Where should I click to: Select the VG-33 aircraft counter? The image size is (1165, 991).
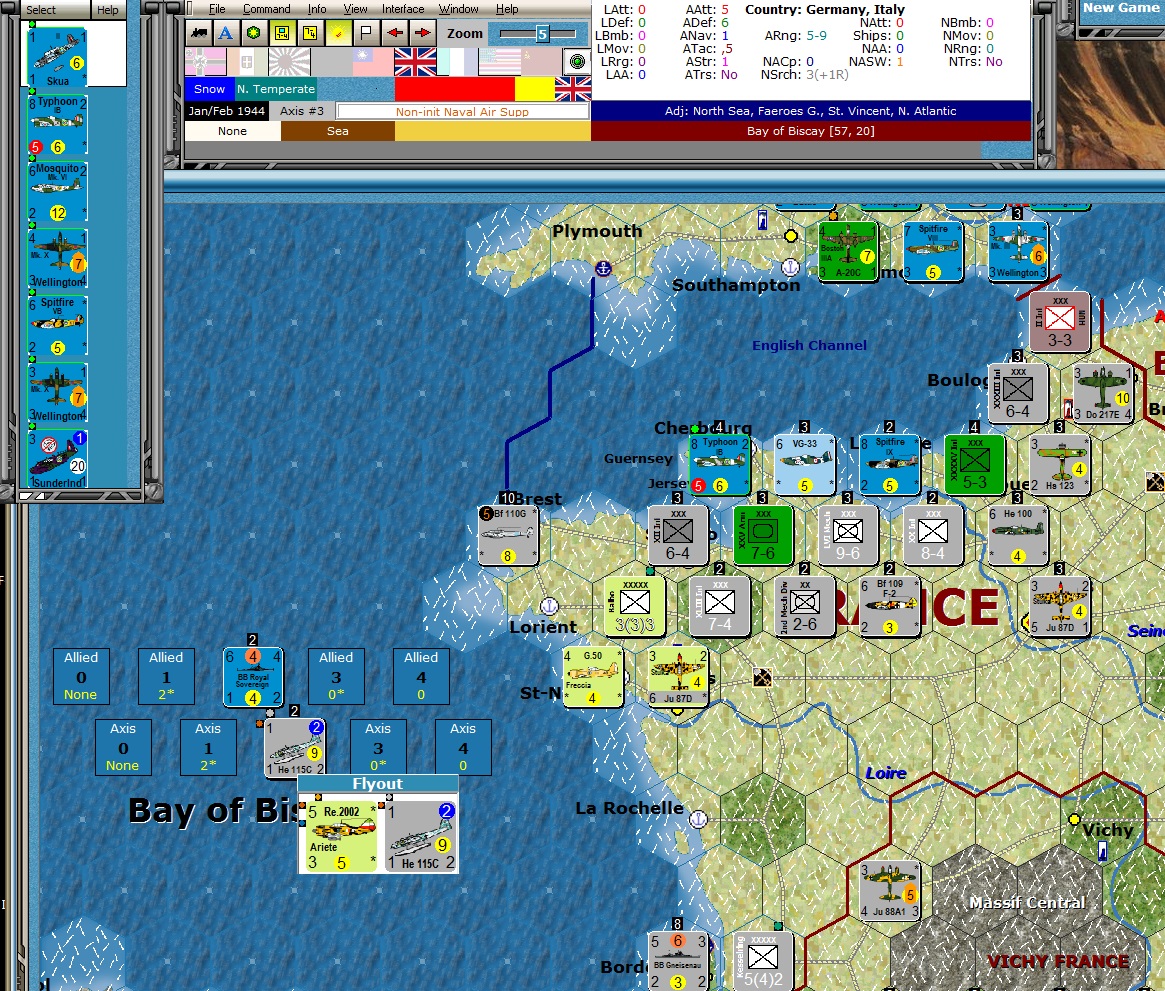coord(805,465)
